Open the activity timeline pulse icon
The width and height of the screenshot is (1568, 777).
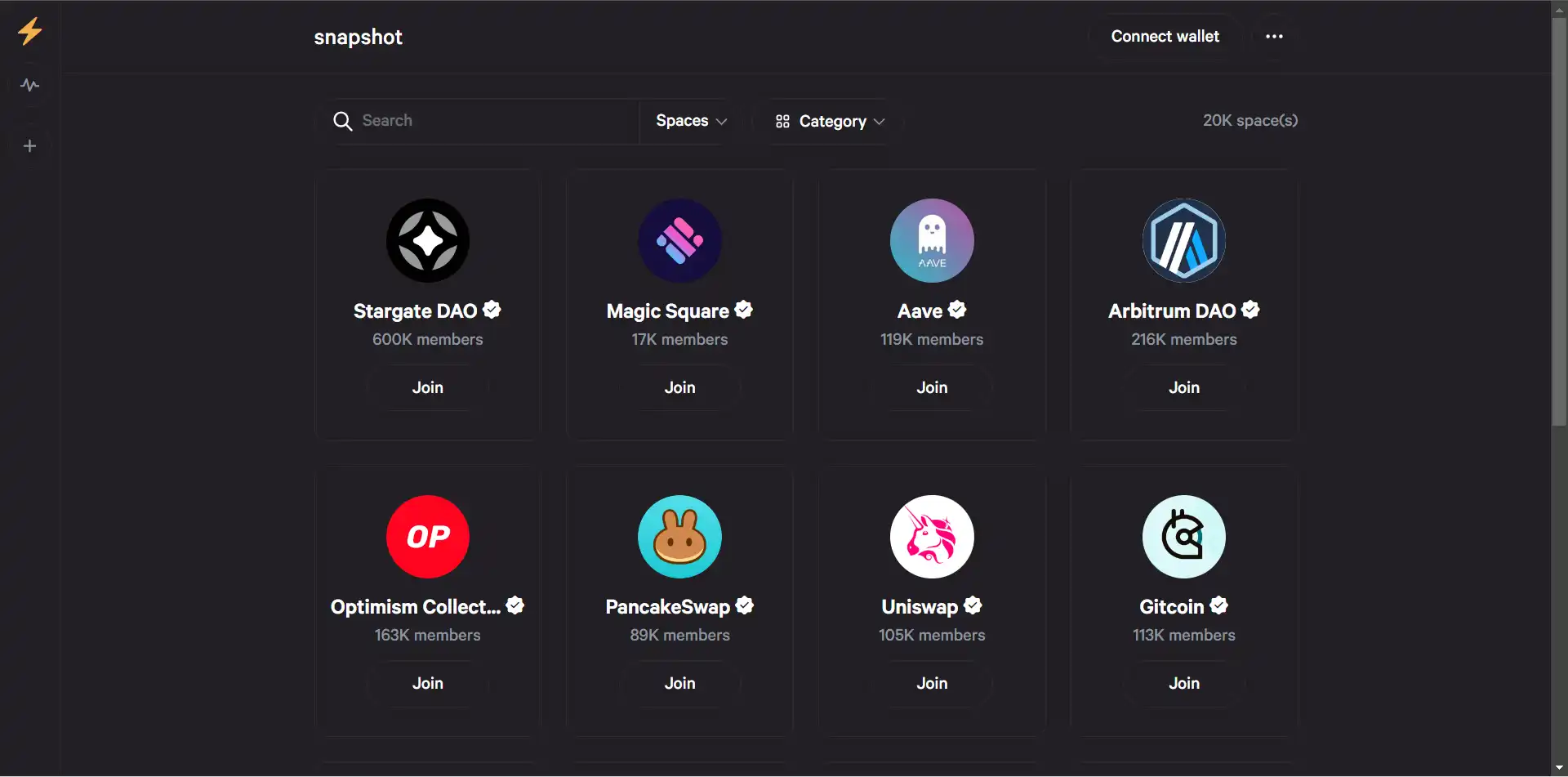[x=30, y=85]
